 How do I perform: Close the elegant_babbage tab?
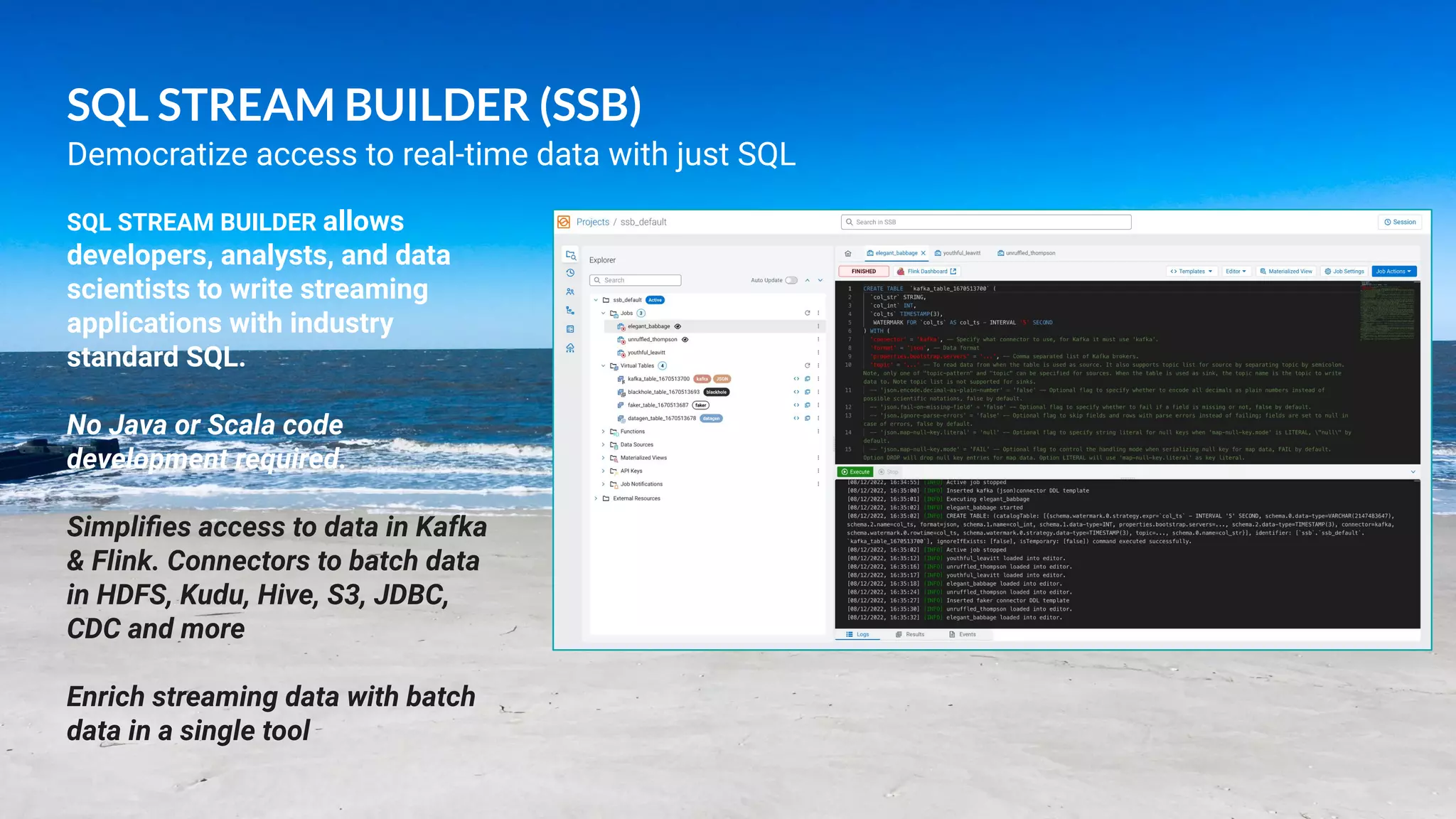click(924, 253)
